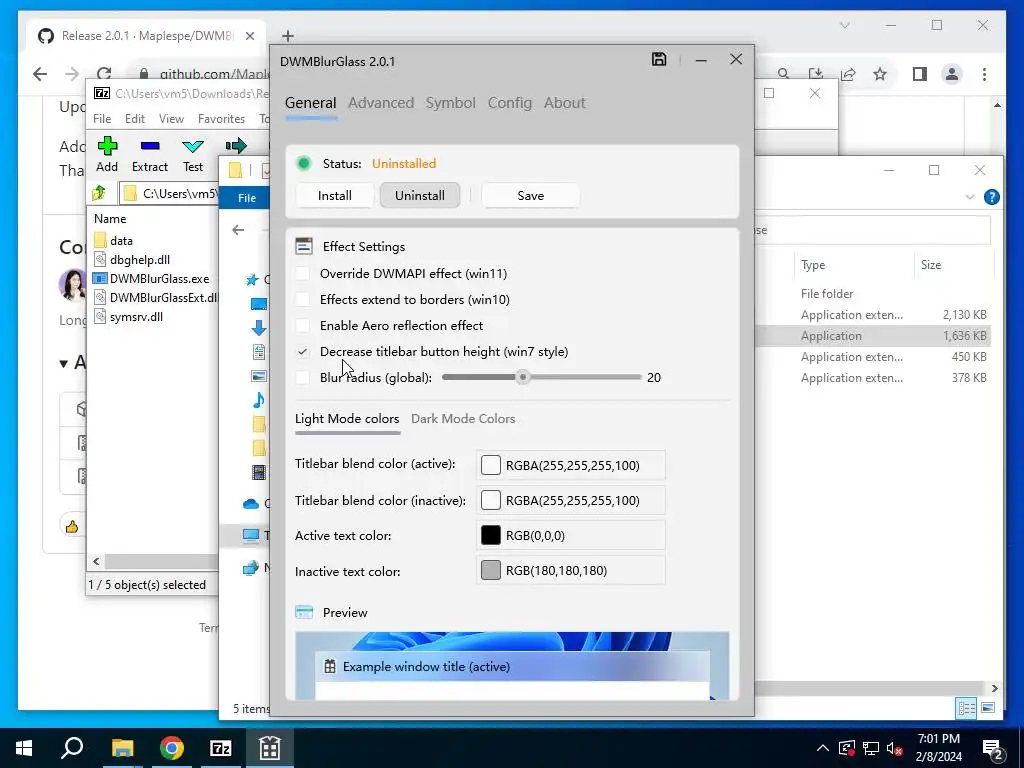Click the Chrome bookmark star icon
The width and height of the screenshot is (1024, 768).
[880, 74]
